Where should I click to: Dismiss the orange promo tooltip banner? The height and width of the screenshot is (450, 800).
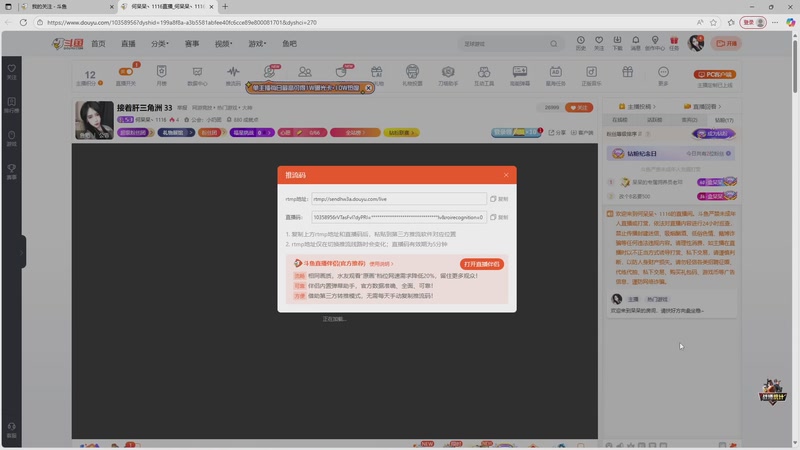click(x=368, y=88)
